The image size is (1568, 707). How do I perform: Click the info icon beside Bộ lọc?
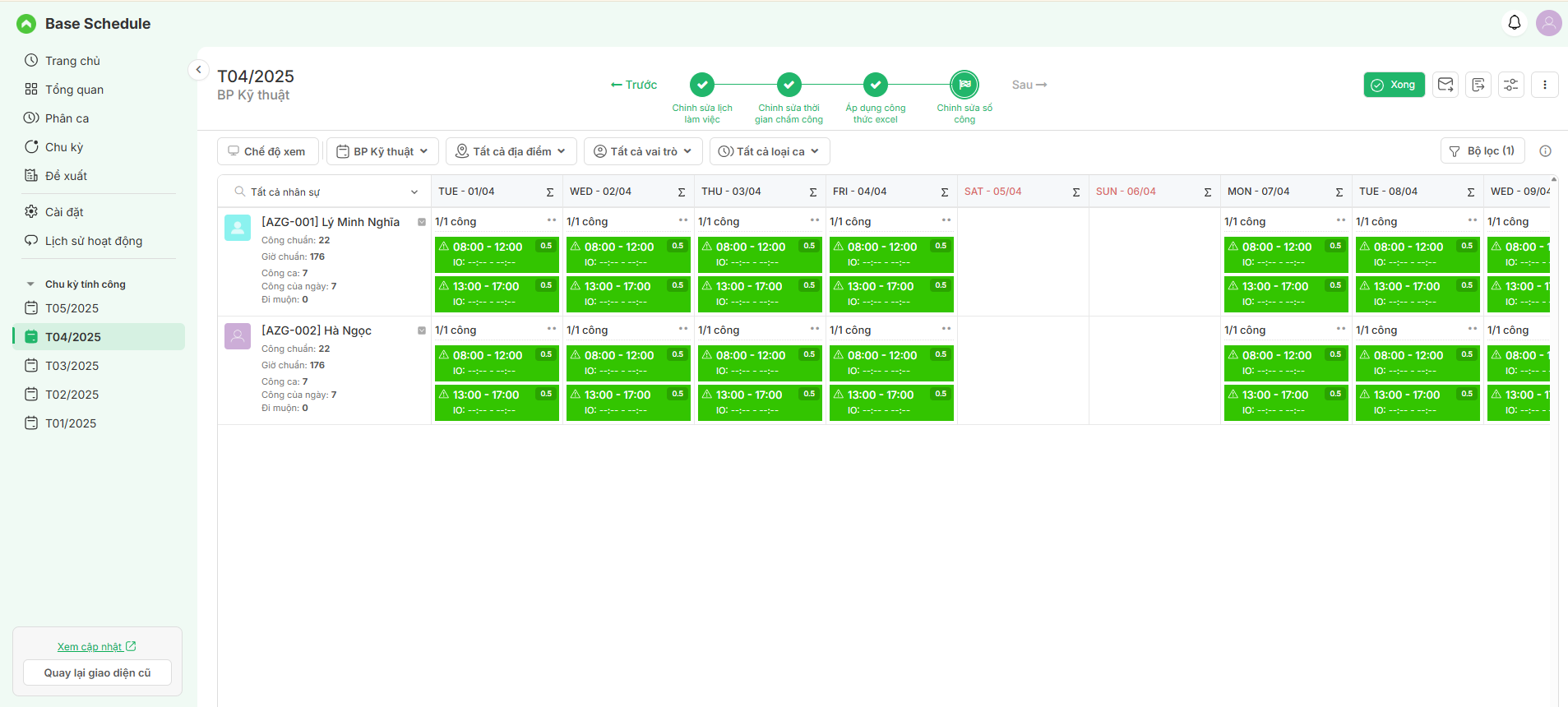tap(1545, 151)
